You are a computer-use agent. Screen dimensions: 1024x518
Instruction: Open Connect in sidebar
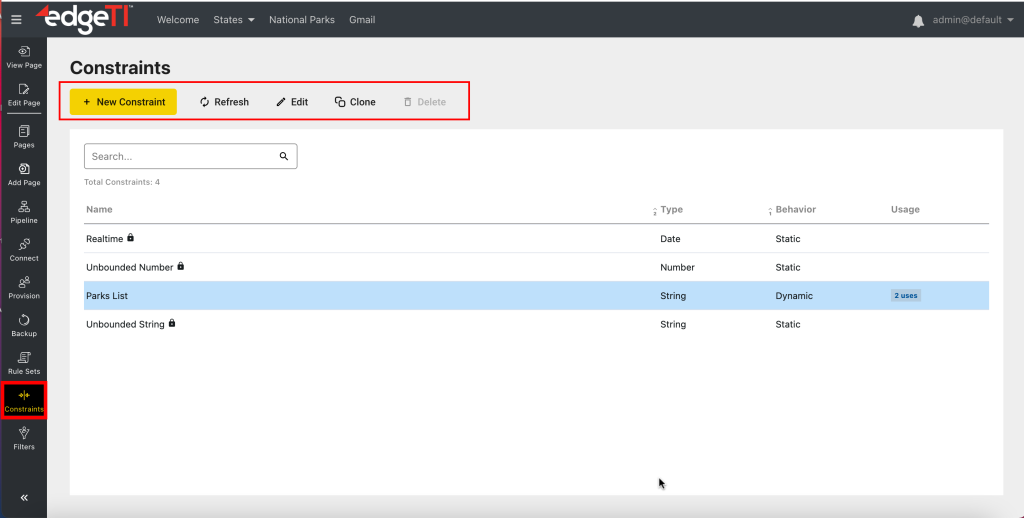click(24, 250)
